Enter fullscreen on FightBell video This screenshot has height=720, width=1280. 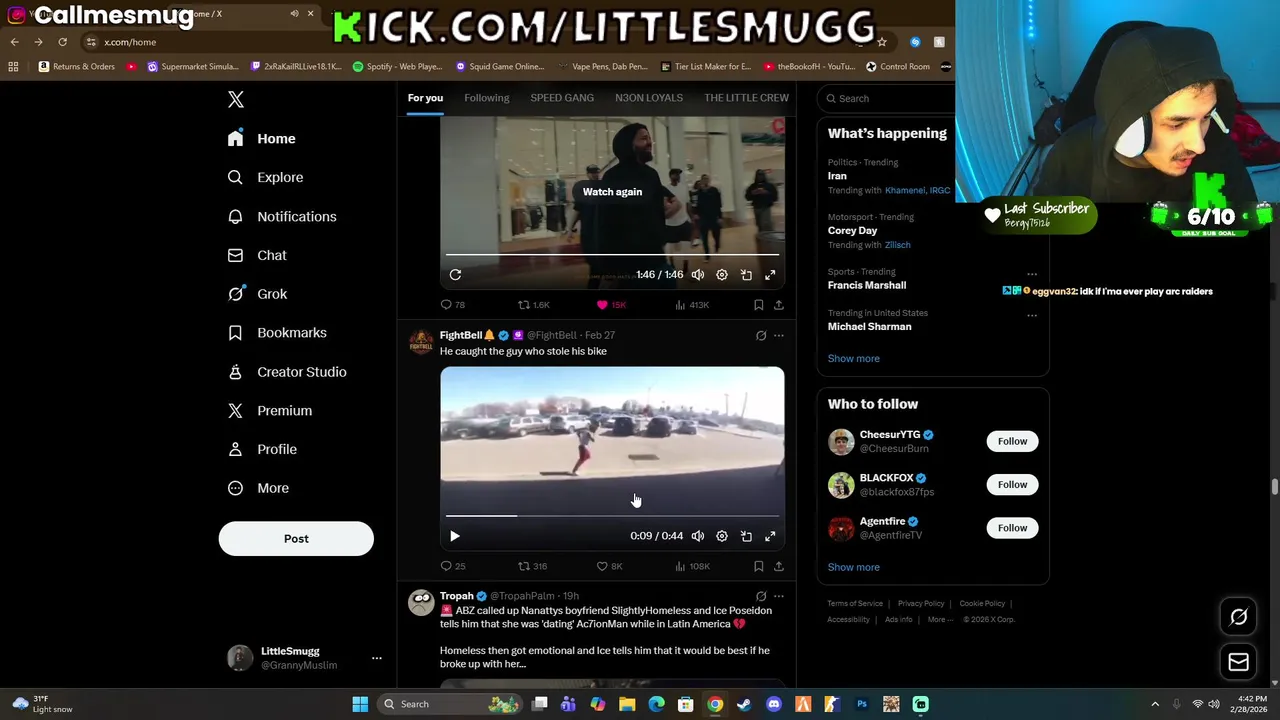pos(770,536)
